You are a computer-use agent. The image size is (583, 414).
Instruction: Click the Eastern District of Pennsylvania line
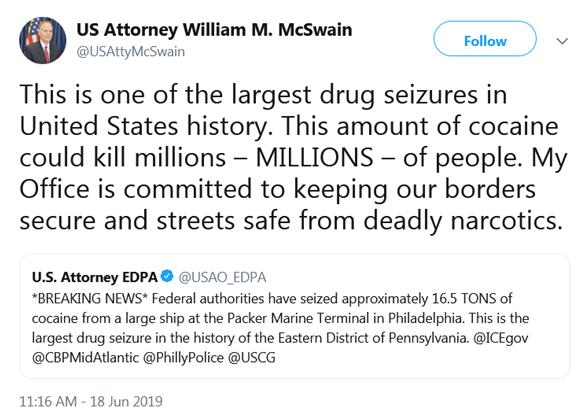pos(249,338)
